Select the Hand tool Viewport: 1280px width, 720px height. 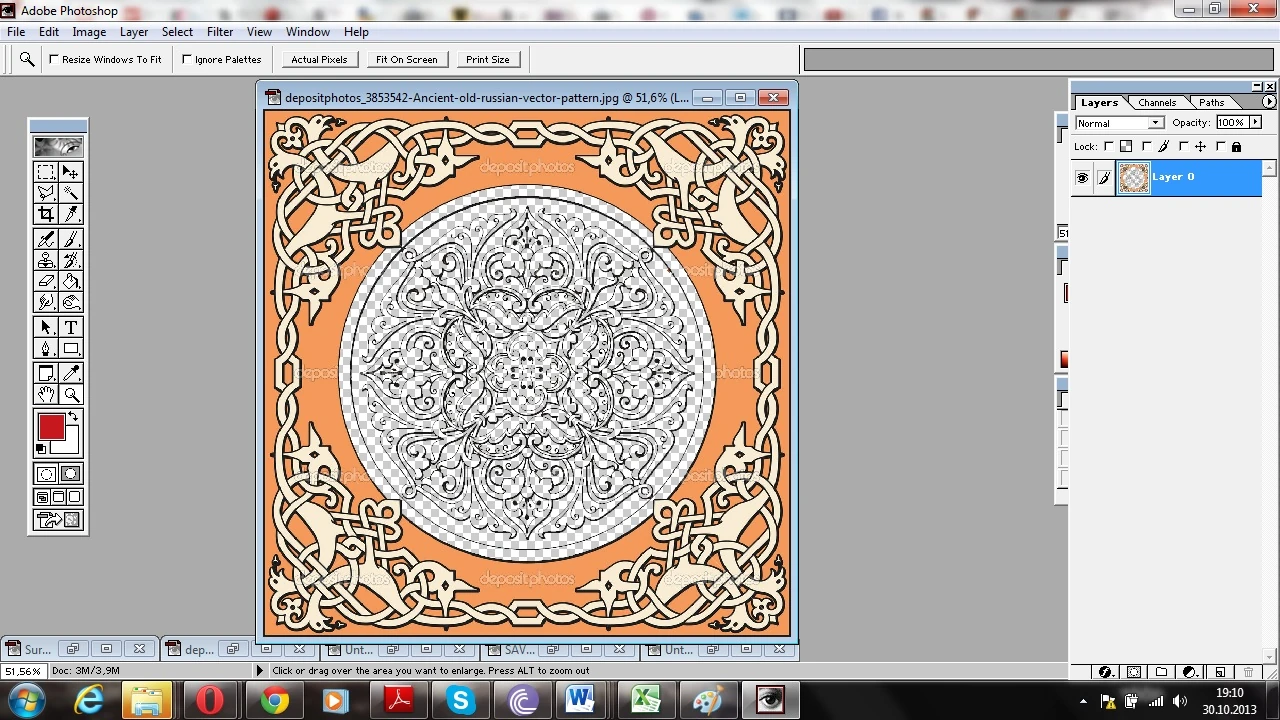(46, 394)
